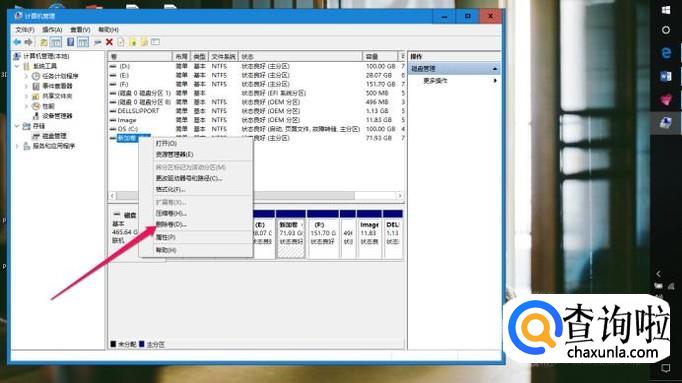Choose 压缩卷(H)... in the context menu

(x=196, y=213)
